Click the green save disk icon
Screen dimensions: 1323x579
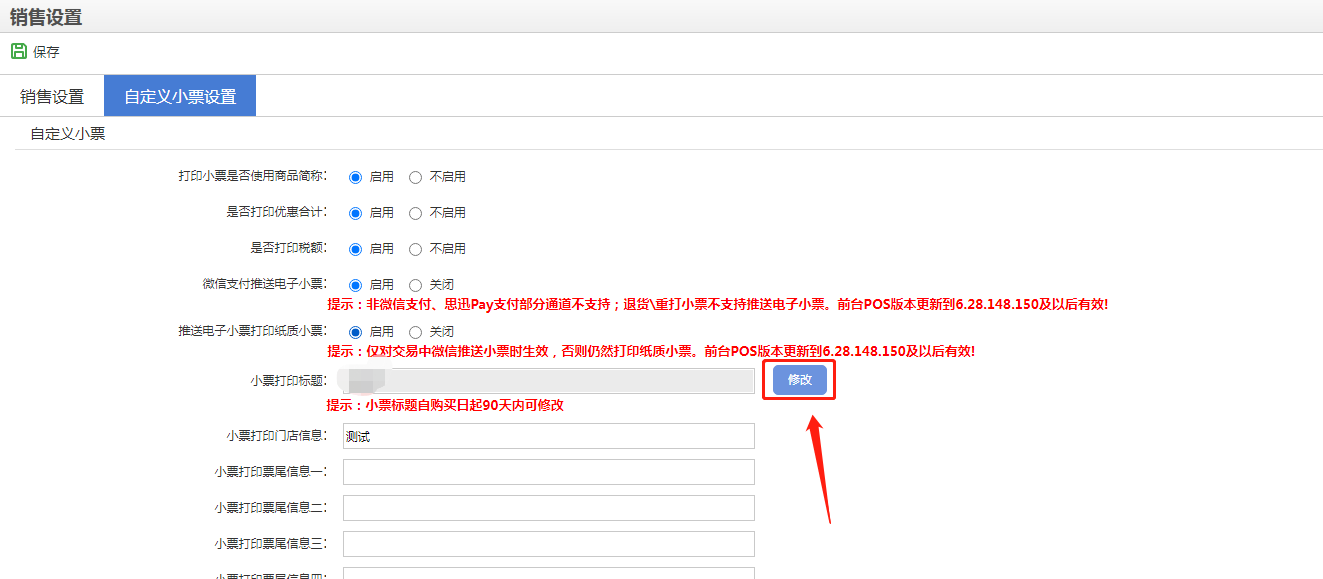click(x=18, y=51)
